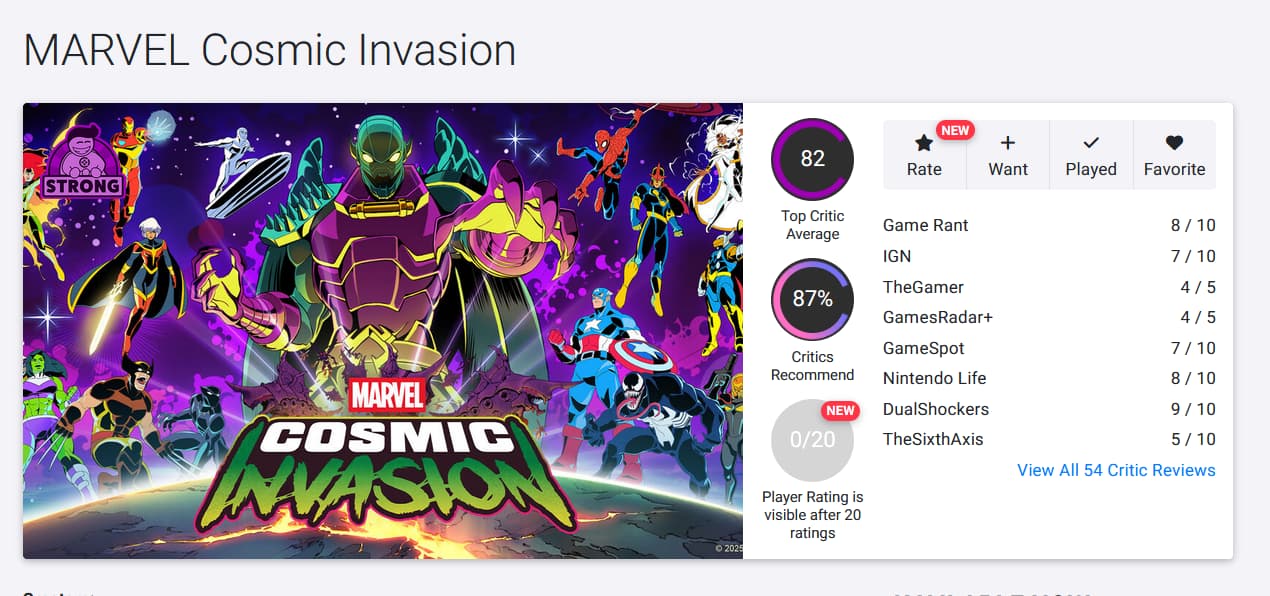Open View All 54 Critic Reviews
The height and width of the screenshot is (596, 1270).
[x=1116, y=470]
